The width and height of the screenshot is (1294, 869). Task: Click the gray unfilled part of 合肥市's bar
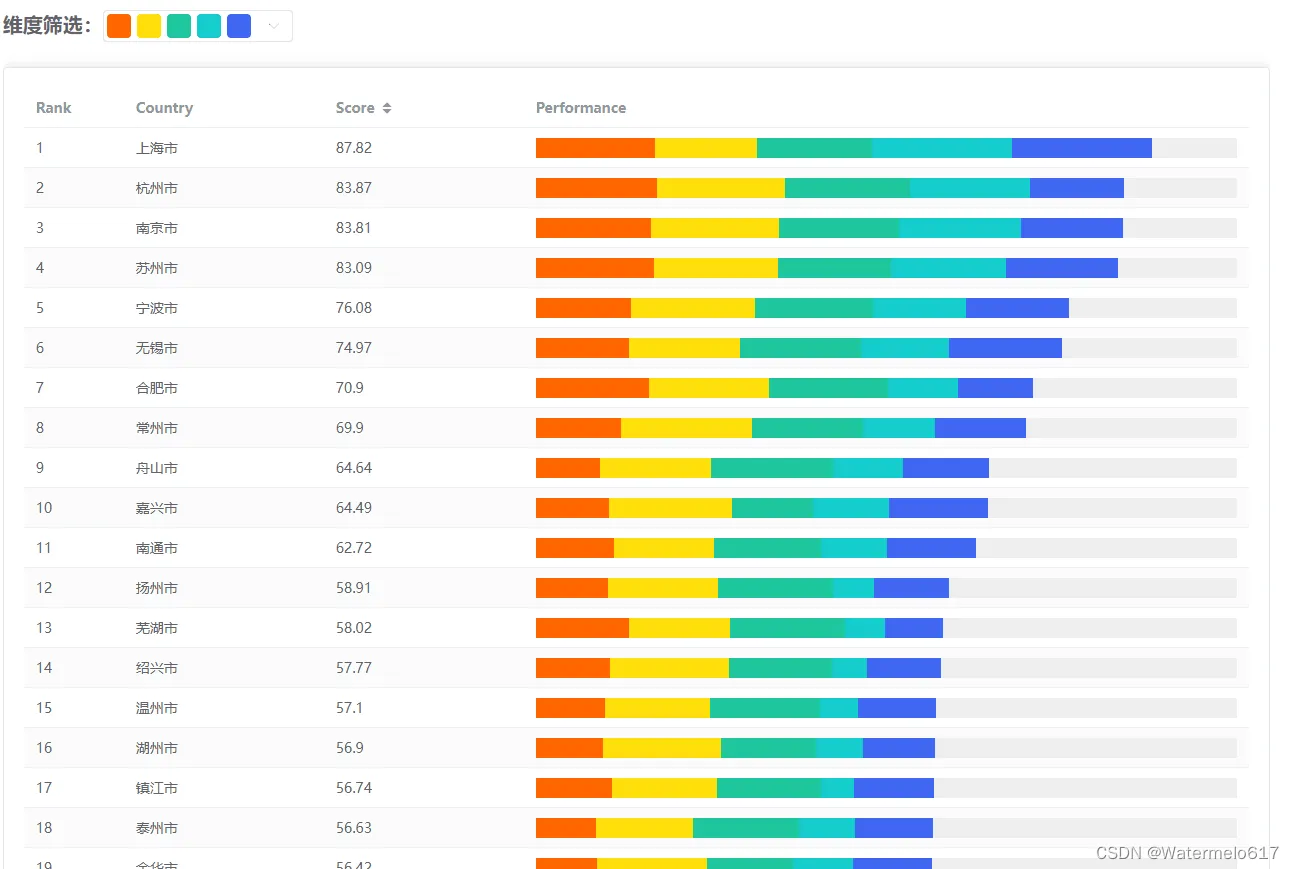coord(1134,388)
